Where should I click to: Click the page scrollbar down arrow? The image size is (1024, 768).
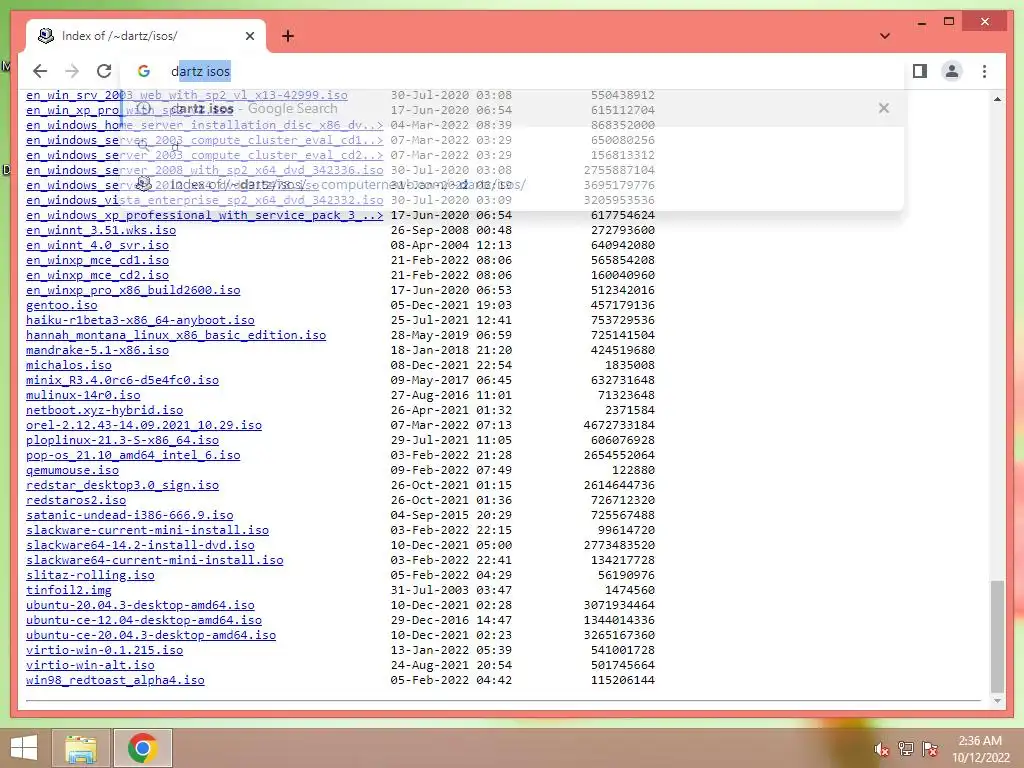pos(997,701)
